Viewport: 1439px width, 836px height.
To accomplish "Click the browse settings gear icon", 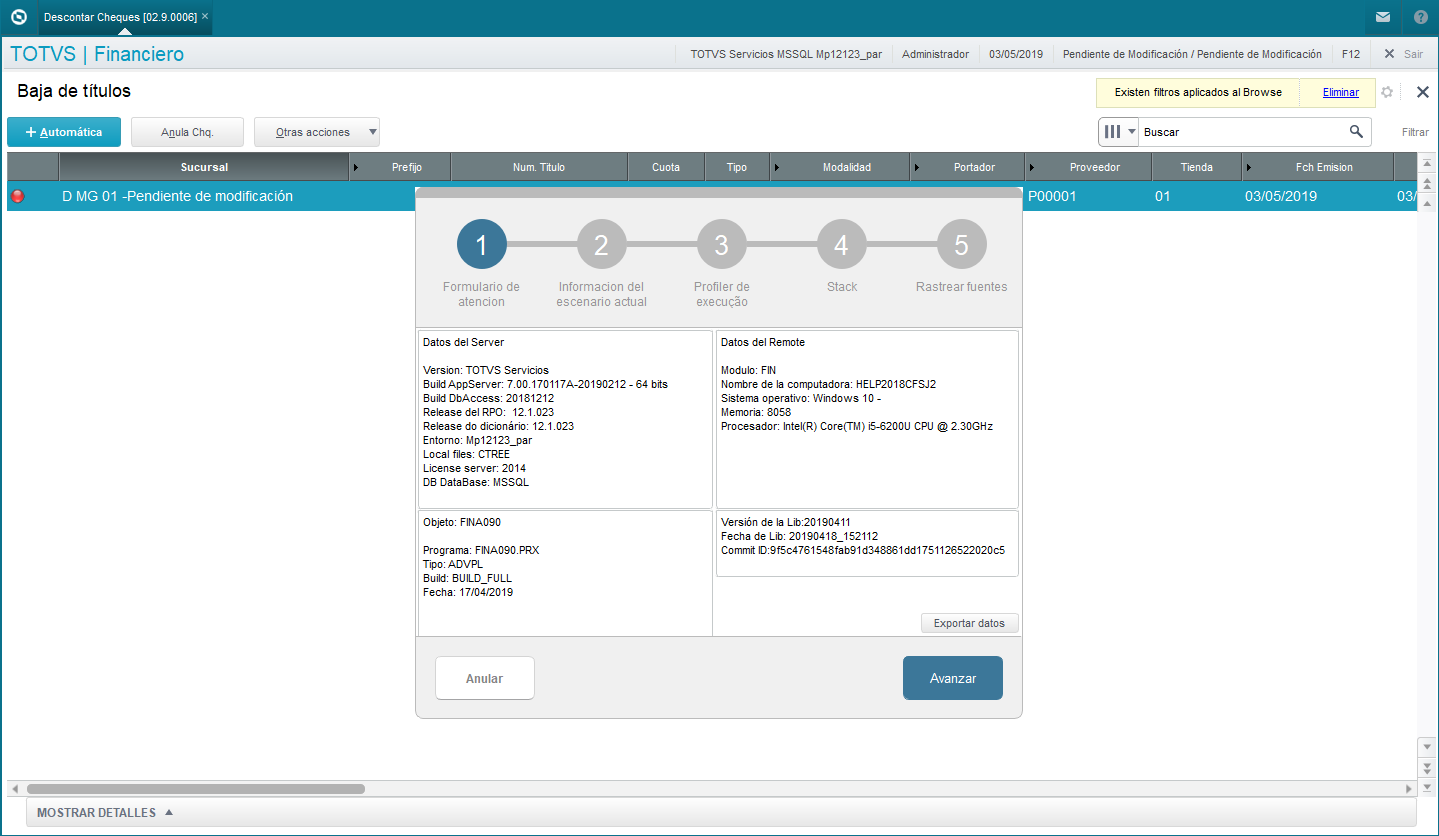I will click(1387, 92).
